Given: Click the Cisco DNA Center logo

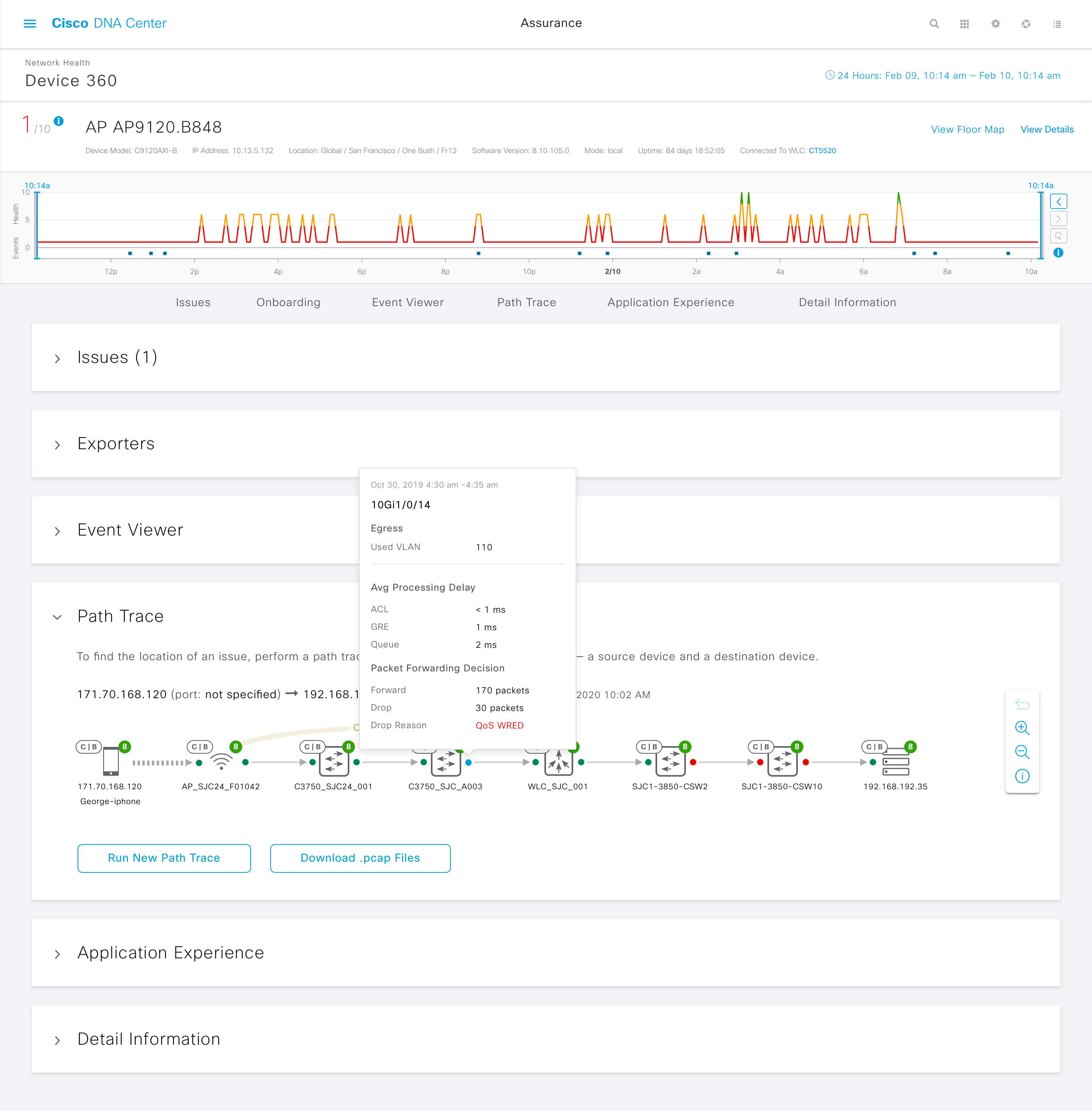Looking at the screenshot, I should coord(109,24).
